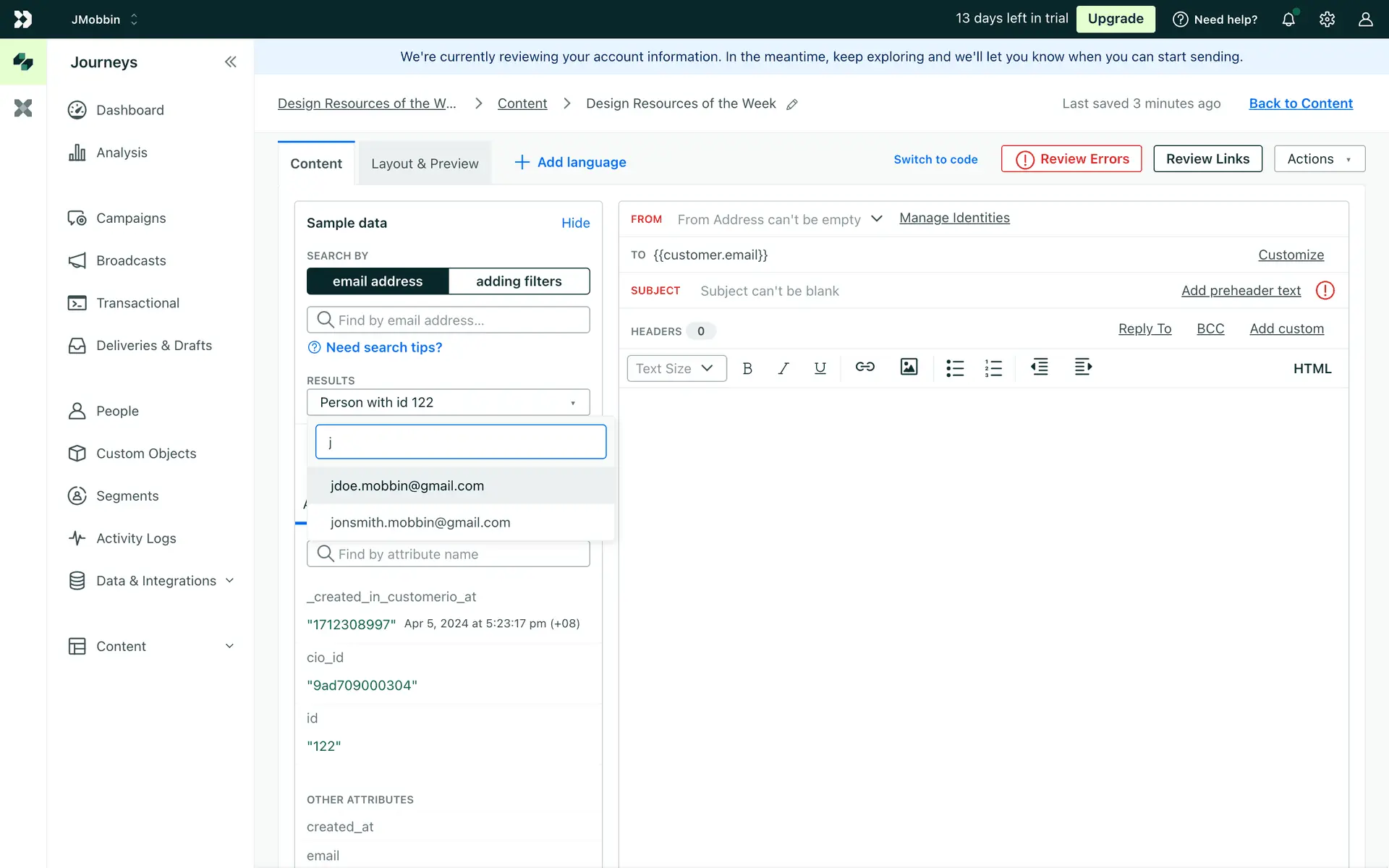Click the Review Errors button

coord(1071,159)
